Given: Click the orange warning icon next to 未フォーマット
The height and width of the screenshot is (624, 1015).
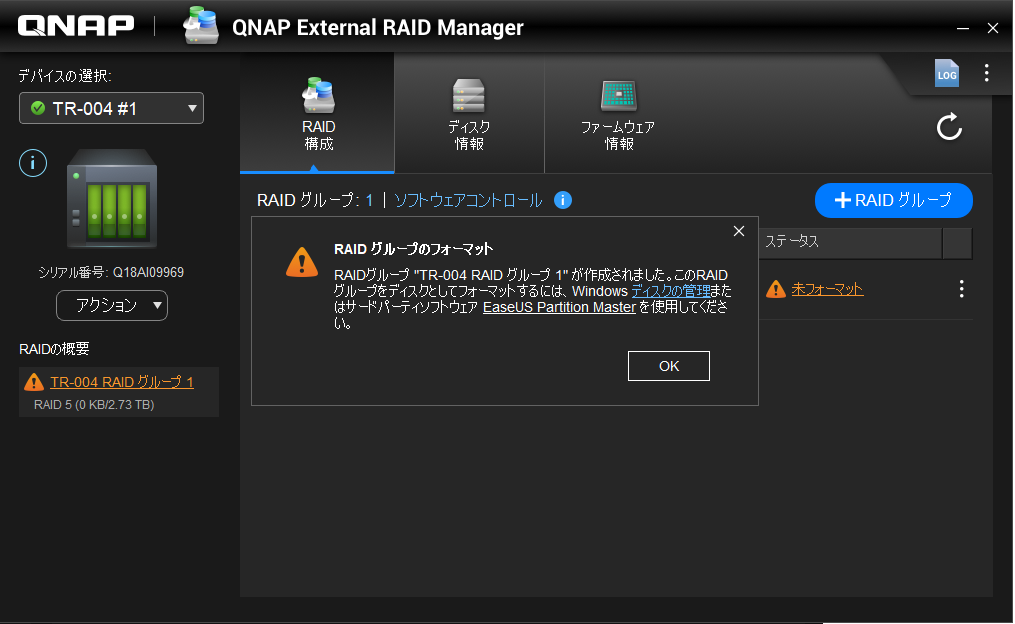Looking at the screenshot, I should [775, 289].
